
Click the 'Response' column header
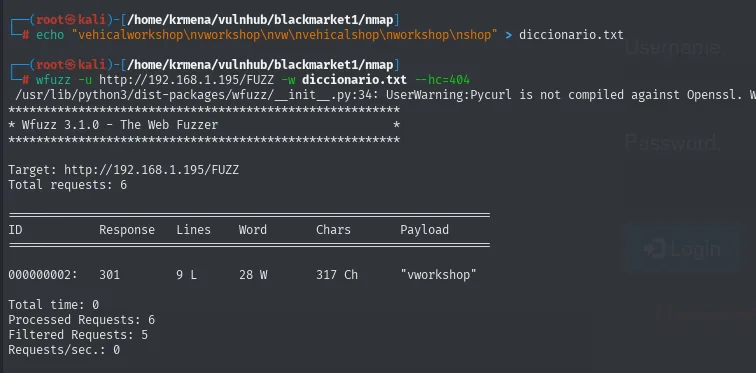(x=127, y=230)
